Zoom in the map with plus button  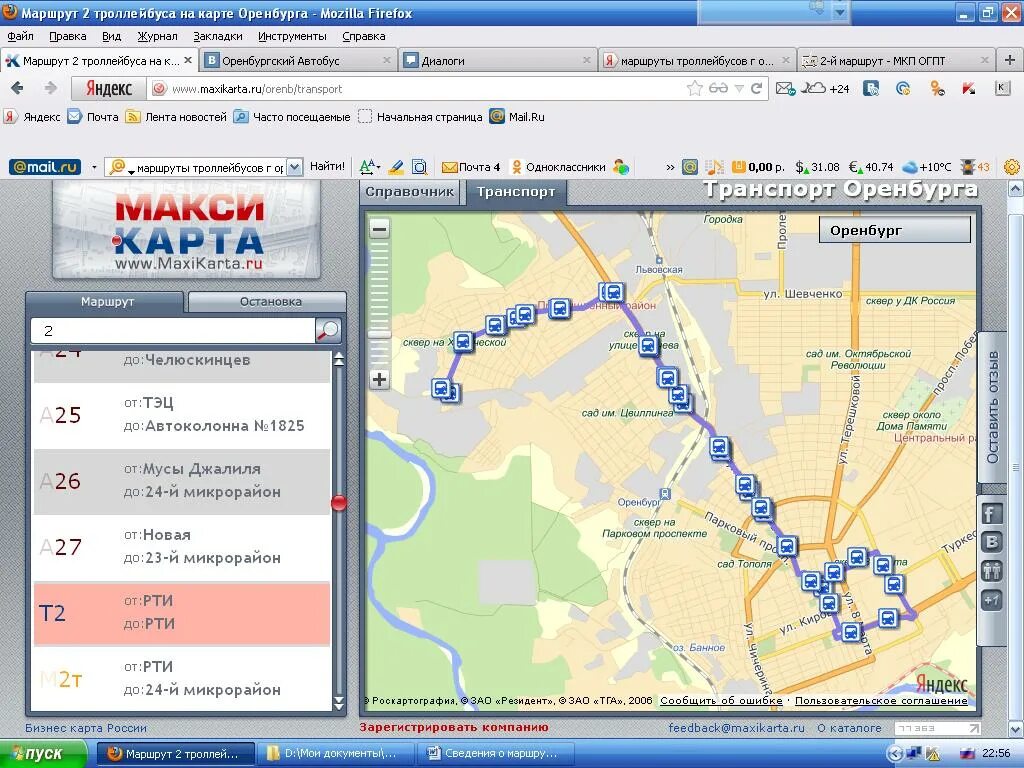click(x=379, y=379)
